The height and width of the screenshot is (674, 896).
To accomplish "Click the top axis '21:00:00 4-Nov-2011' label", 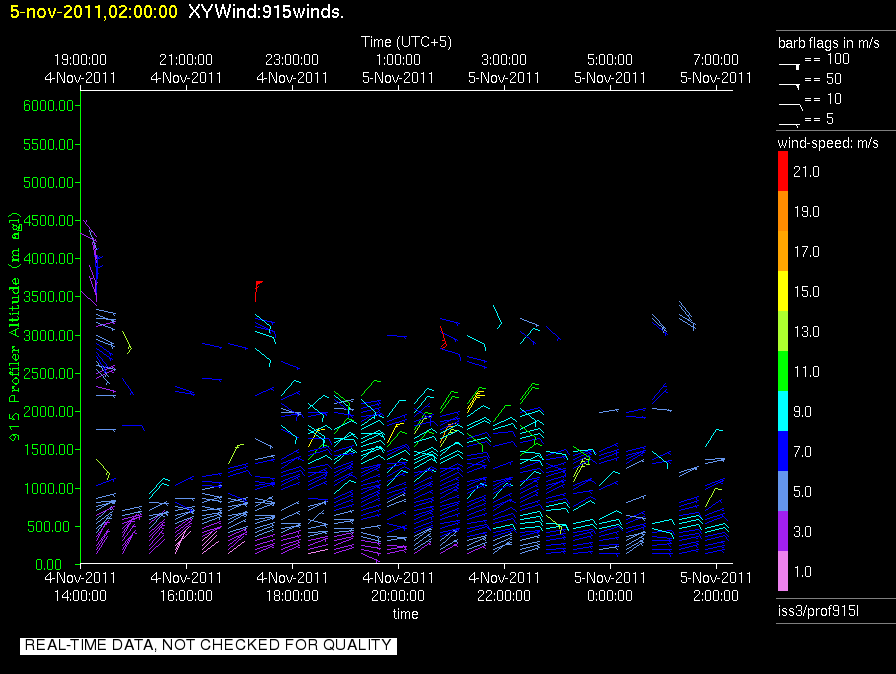I will 186,69.
